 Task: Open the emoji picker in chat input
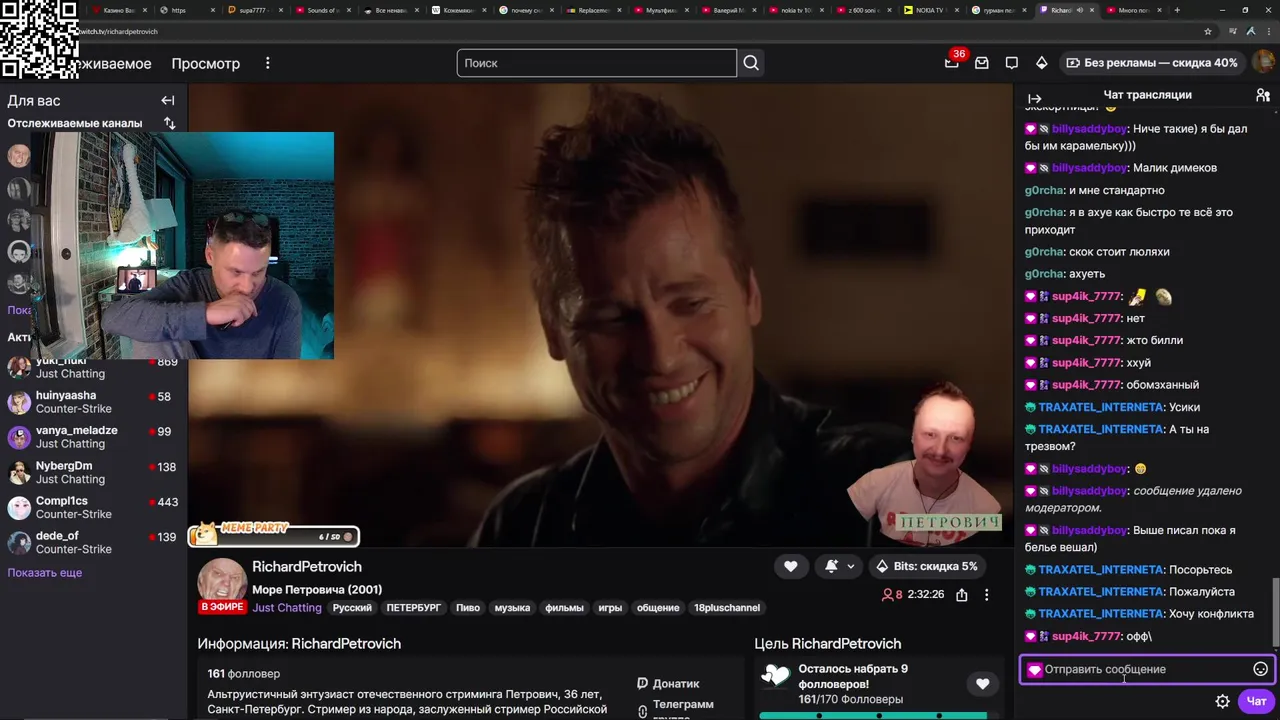pyautogui.click(x=1260, y=669)
